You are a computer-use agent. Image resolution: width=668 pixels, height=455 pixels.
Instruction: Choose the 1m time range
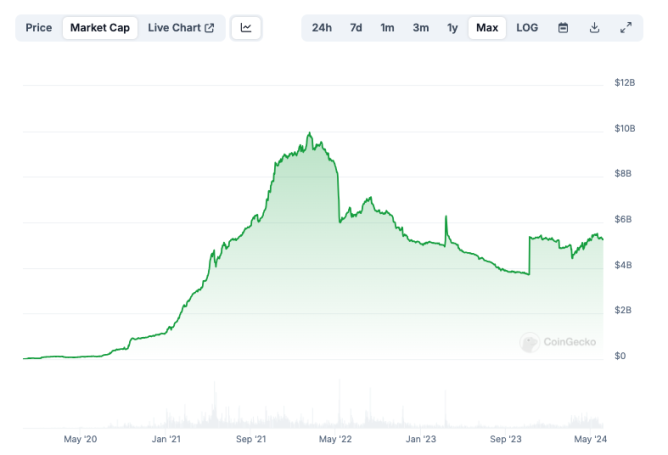pos(387,28)
